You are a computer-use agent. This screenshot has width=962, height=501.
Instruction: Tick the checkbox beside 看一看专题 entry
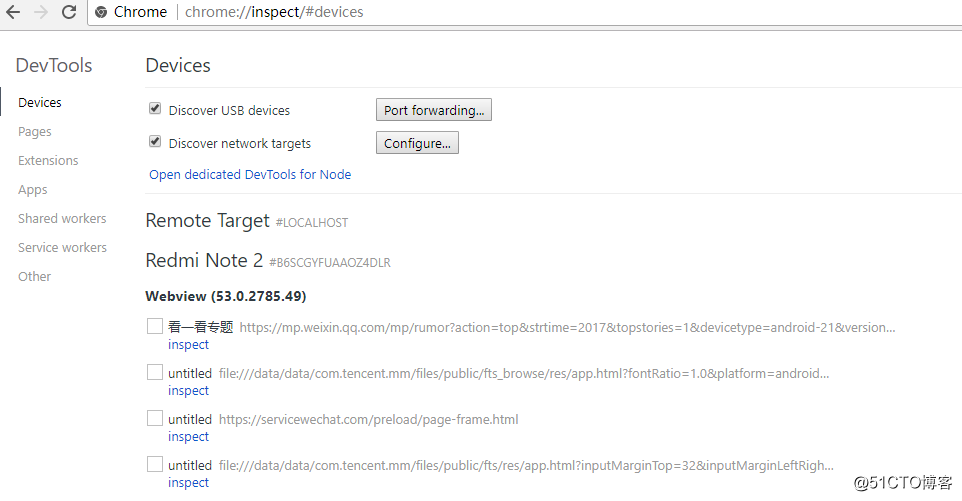[155, 326]
